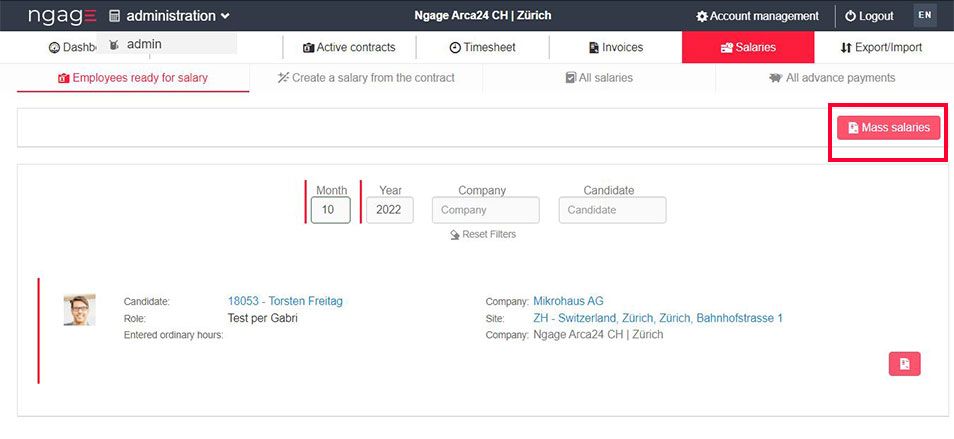954x439 pixels.
Task: Click the power icon beside Logout
Action: click(x=850, y=16)
